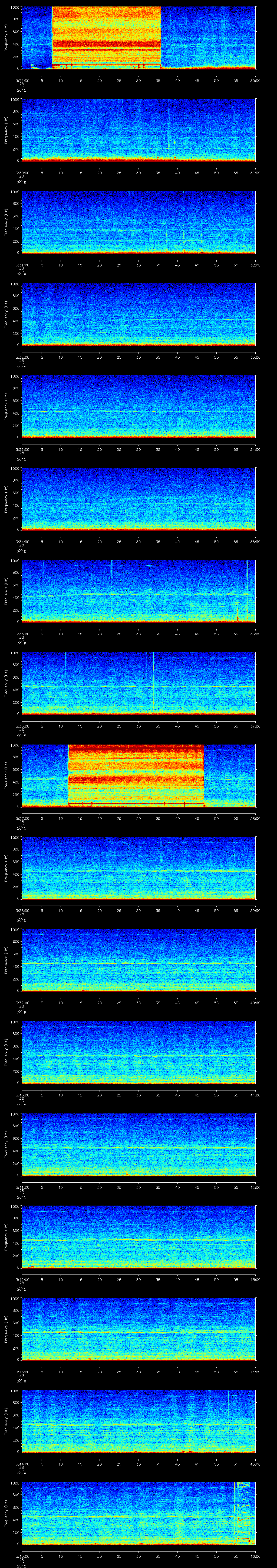Screen dimensions: 277x1568
Task: Click 'Frequency (Hz)' axis title of 3:33:00 panel
Action: click(6, 407)
